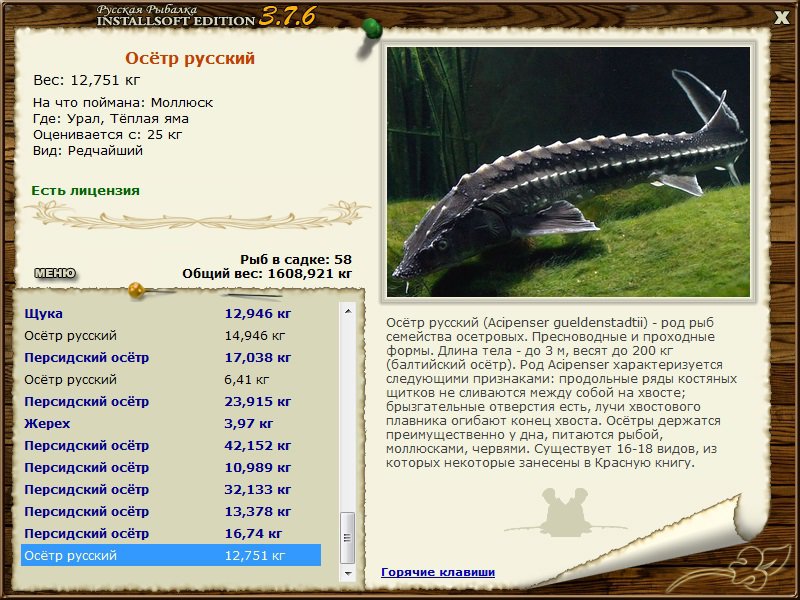This screenshot has height=600, width=800.
Task: Click the На что поймана: Моллюск line
Action: (123, 103)
